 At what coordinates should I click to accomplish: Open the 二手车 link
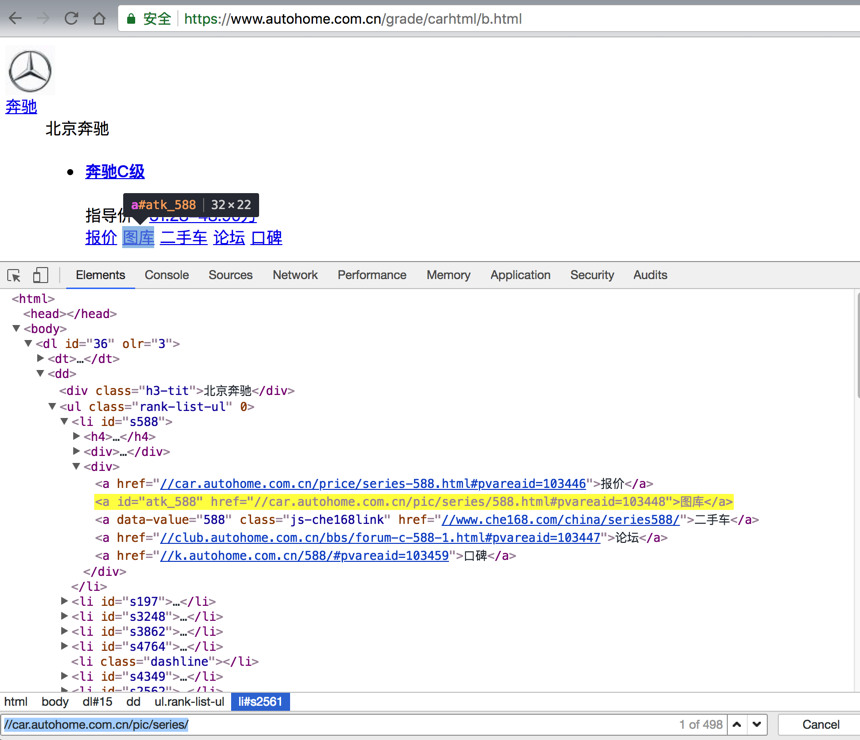(184, 238)
